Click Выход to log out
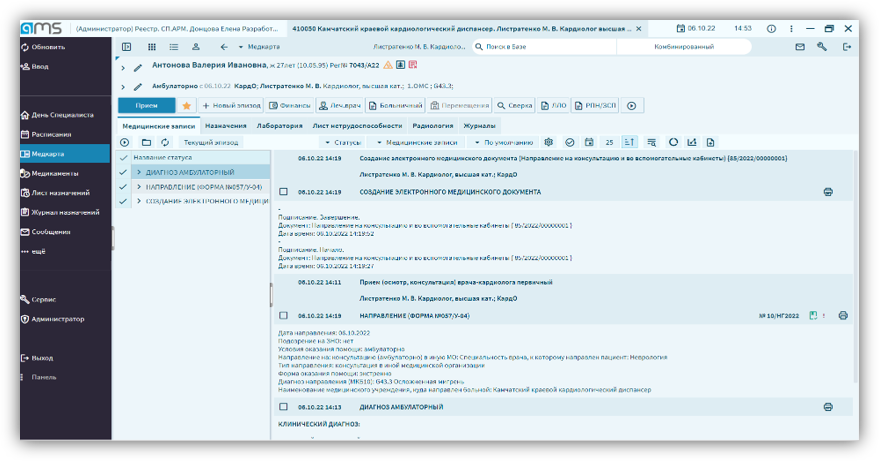 (x=37, y=358)
